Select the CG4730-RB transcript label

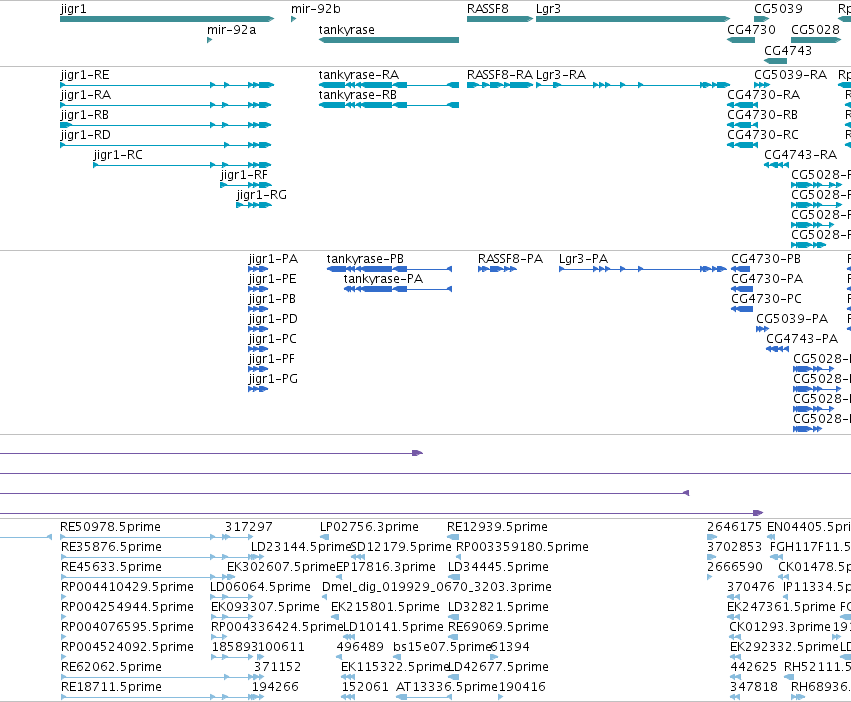pos(763,115)
